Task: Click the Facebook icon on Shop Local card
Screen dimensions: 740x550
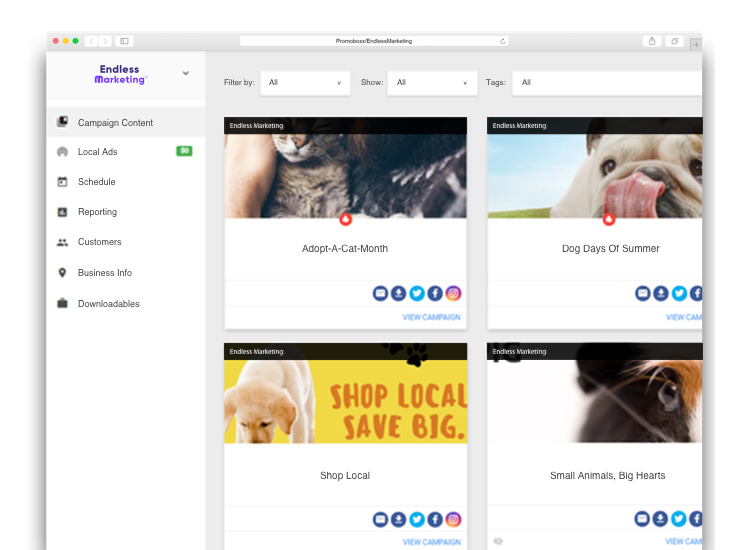Action: click(x=435, y=519)
